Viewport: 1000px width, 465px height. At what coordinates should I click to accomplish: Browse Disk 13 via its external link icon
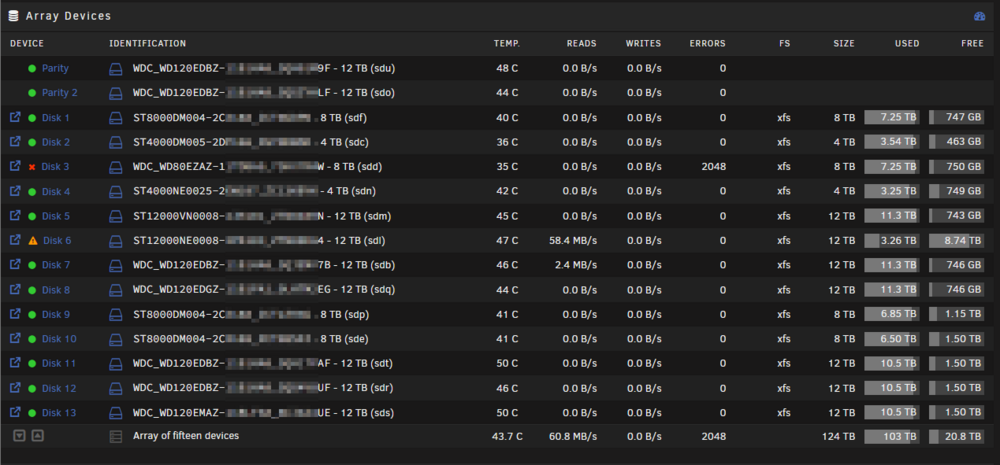click(x=15, y=412)
